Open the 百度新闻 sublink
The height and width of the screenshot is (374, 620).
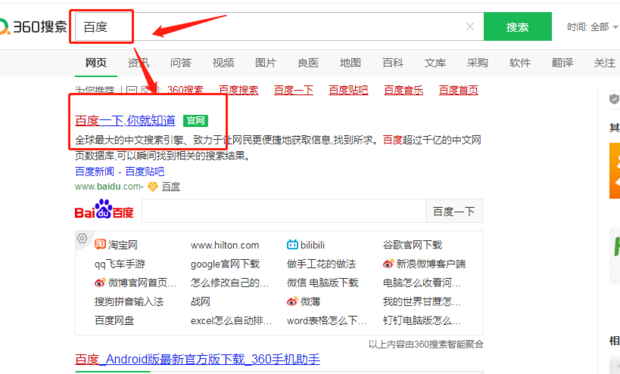[x=95, y=171]
